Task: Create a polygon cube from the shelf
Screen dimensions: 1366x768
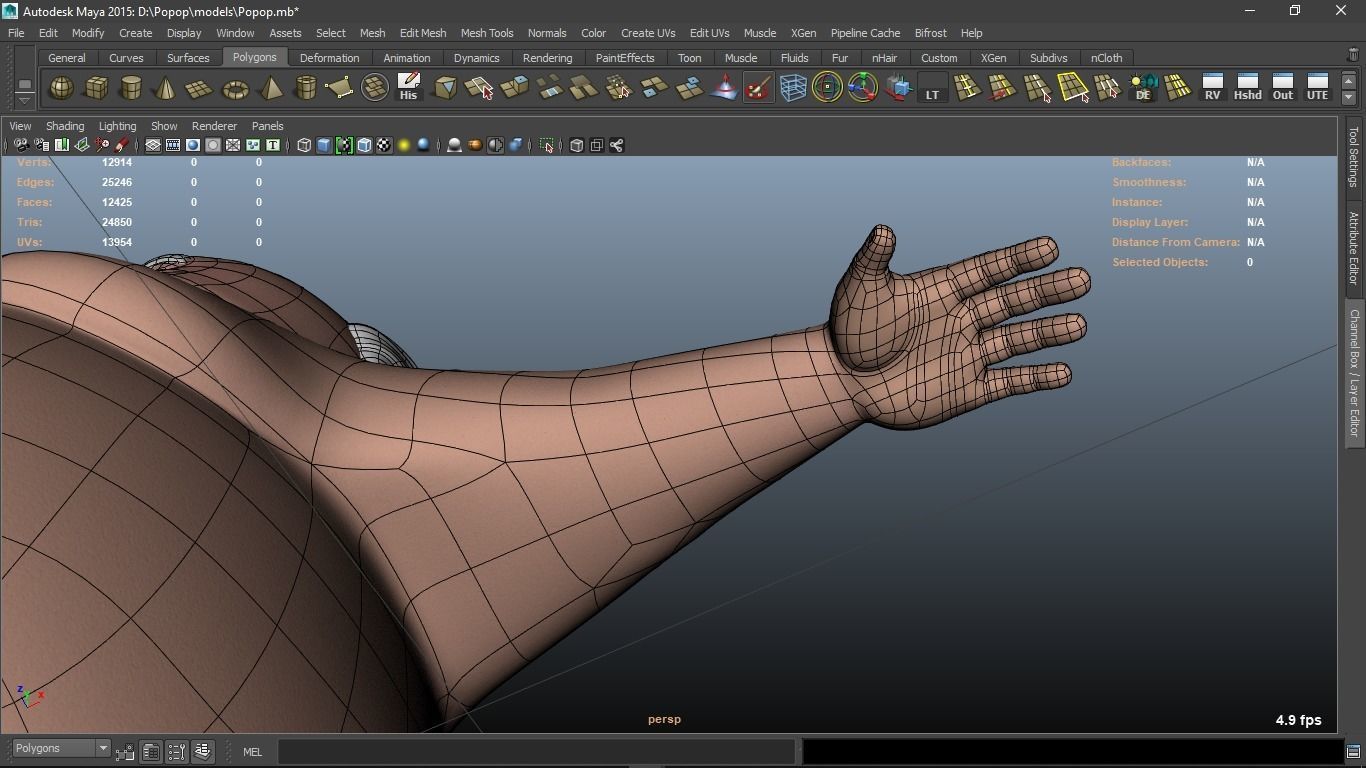Action: coord(96,88)
